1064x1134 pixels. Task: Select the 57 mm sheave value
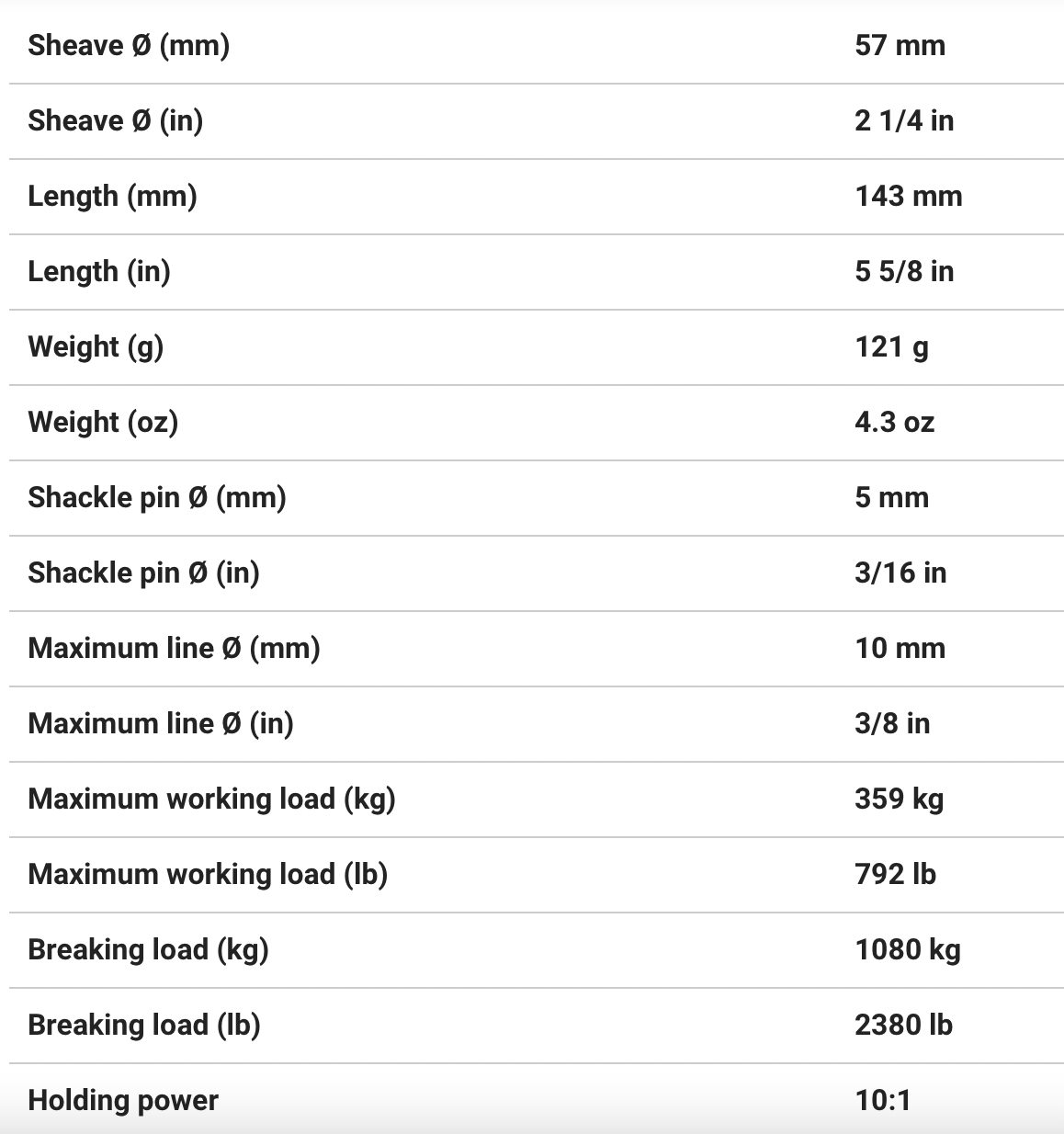click(x=900, y=45)
